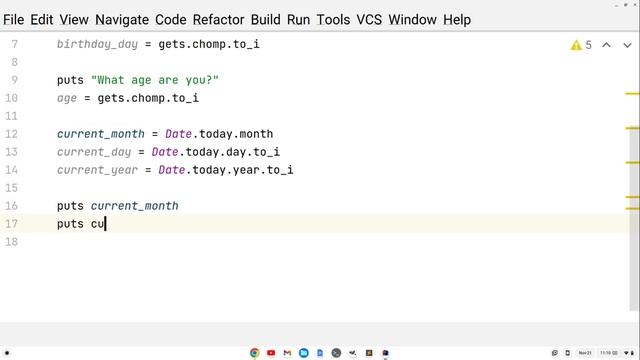Click current_day variable on line 13

[x=94, y=152]
